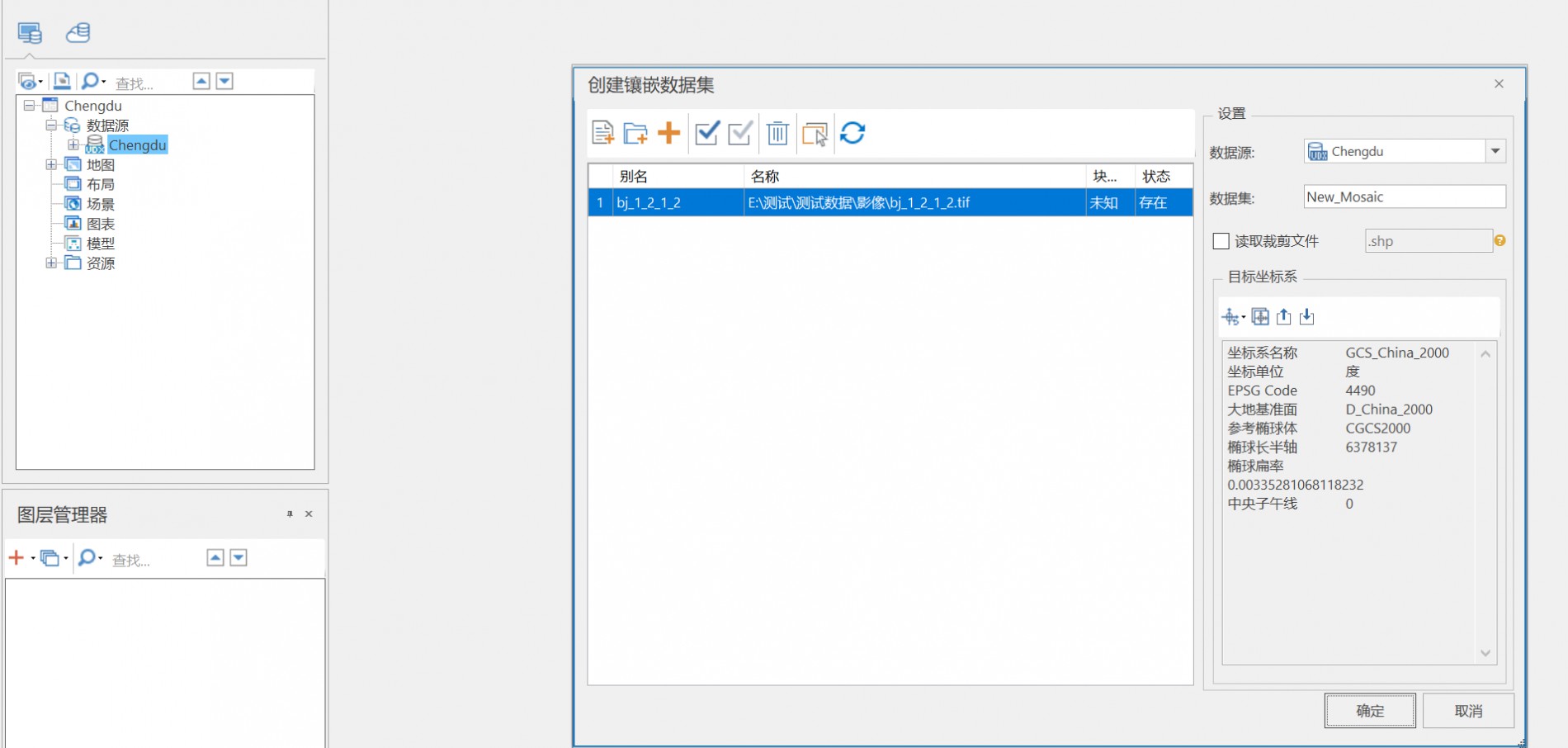1568x748 pixels.
Task: Click the trash delete icon
Action: click(x=777, y=133)
